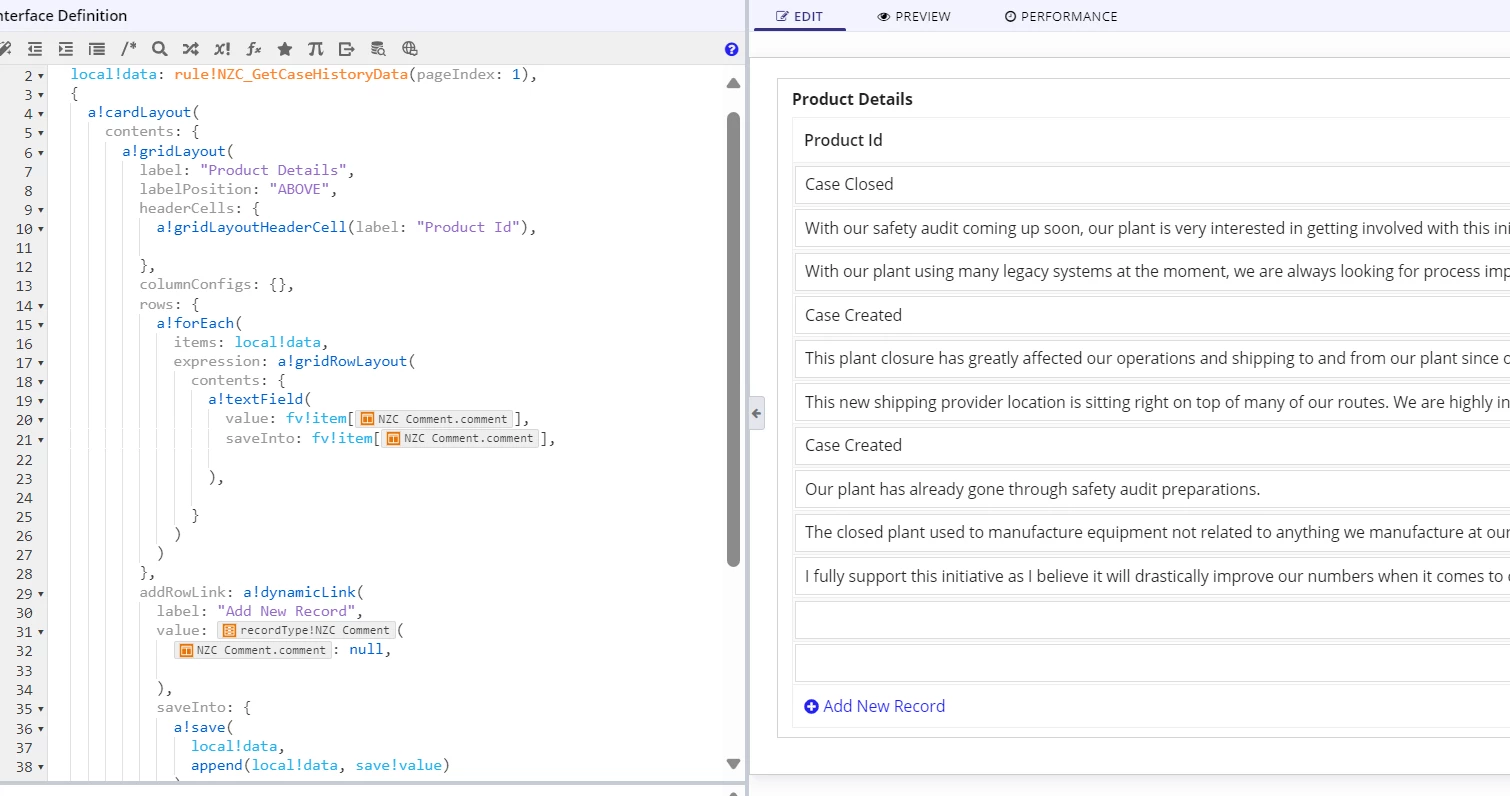
Task: Open help via blue question mark
Action: point(731,49)
